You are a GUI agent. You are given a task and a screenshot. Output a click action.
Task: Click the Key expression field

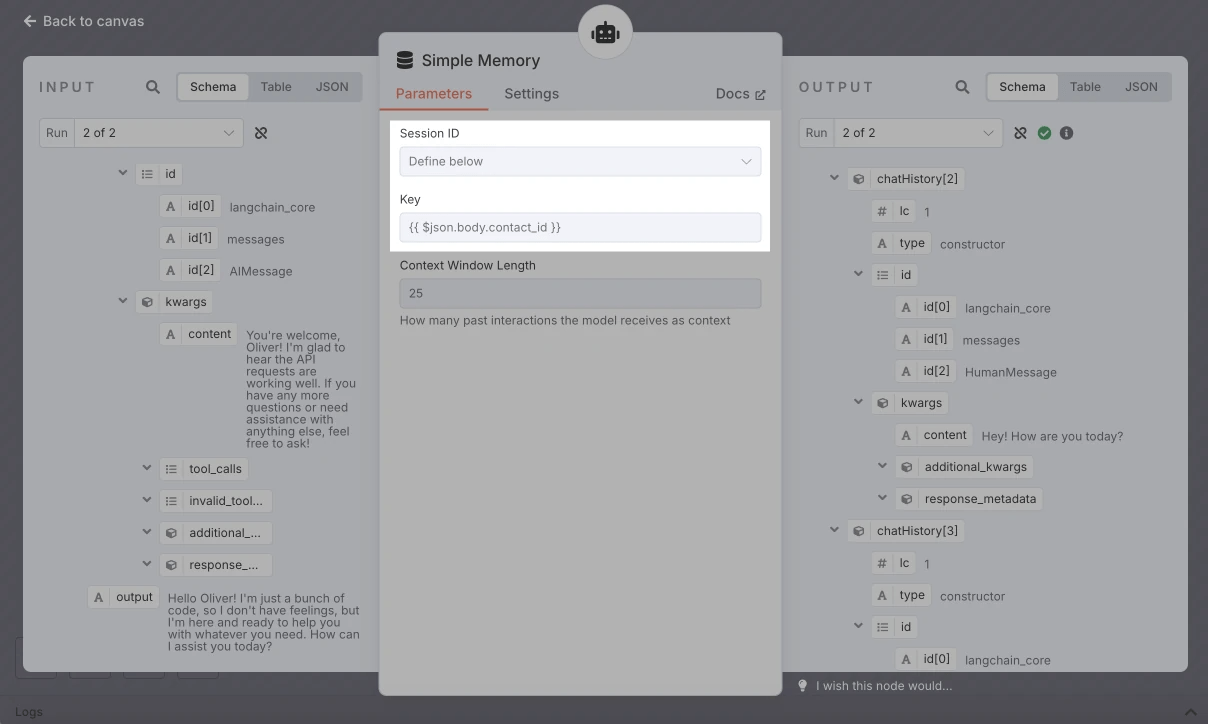pyautogui.click(x=580, y=227)
